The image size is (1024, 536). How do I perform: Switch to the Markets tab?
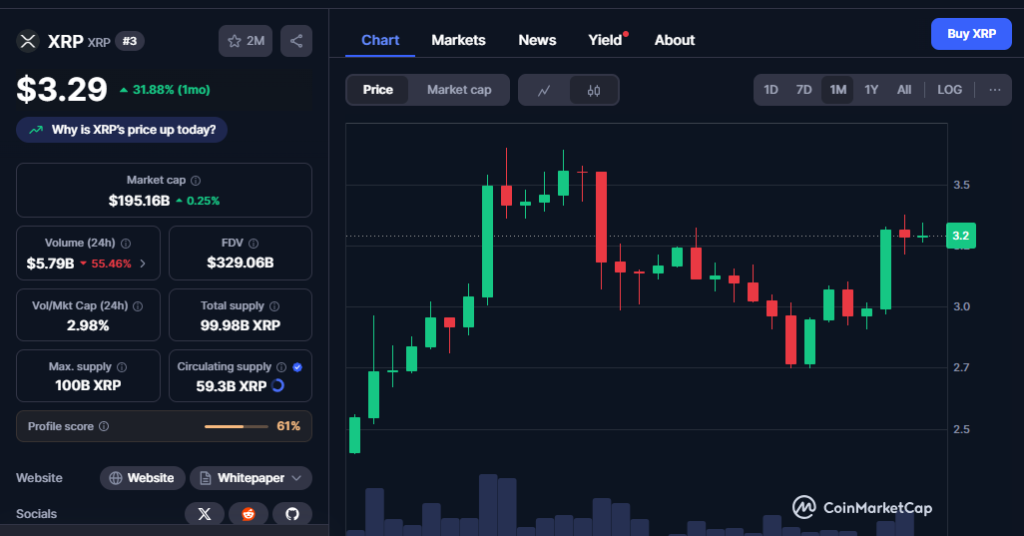point(458,40)
